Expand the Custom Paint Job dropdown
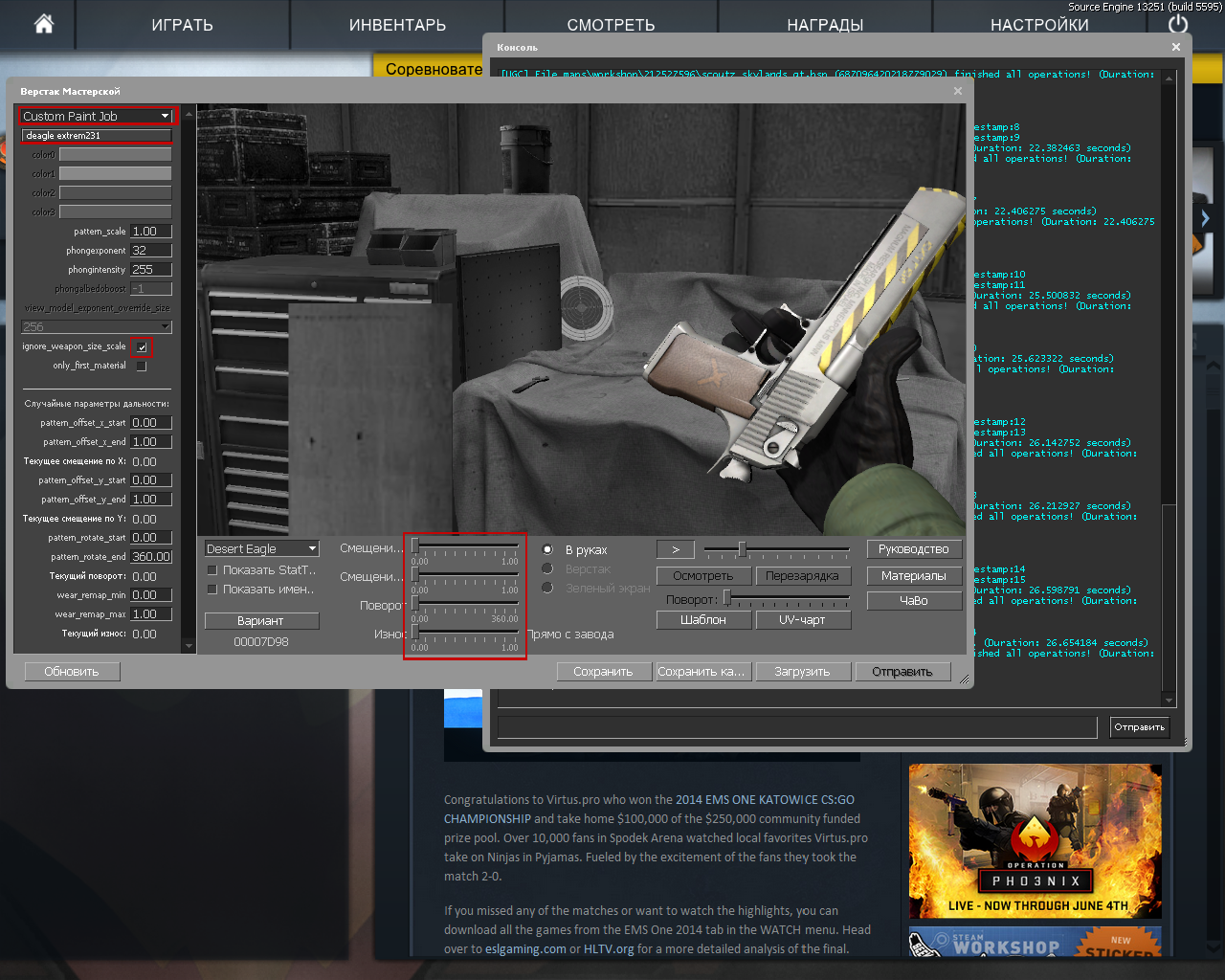 point(97,116)
